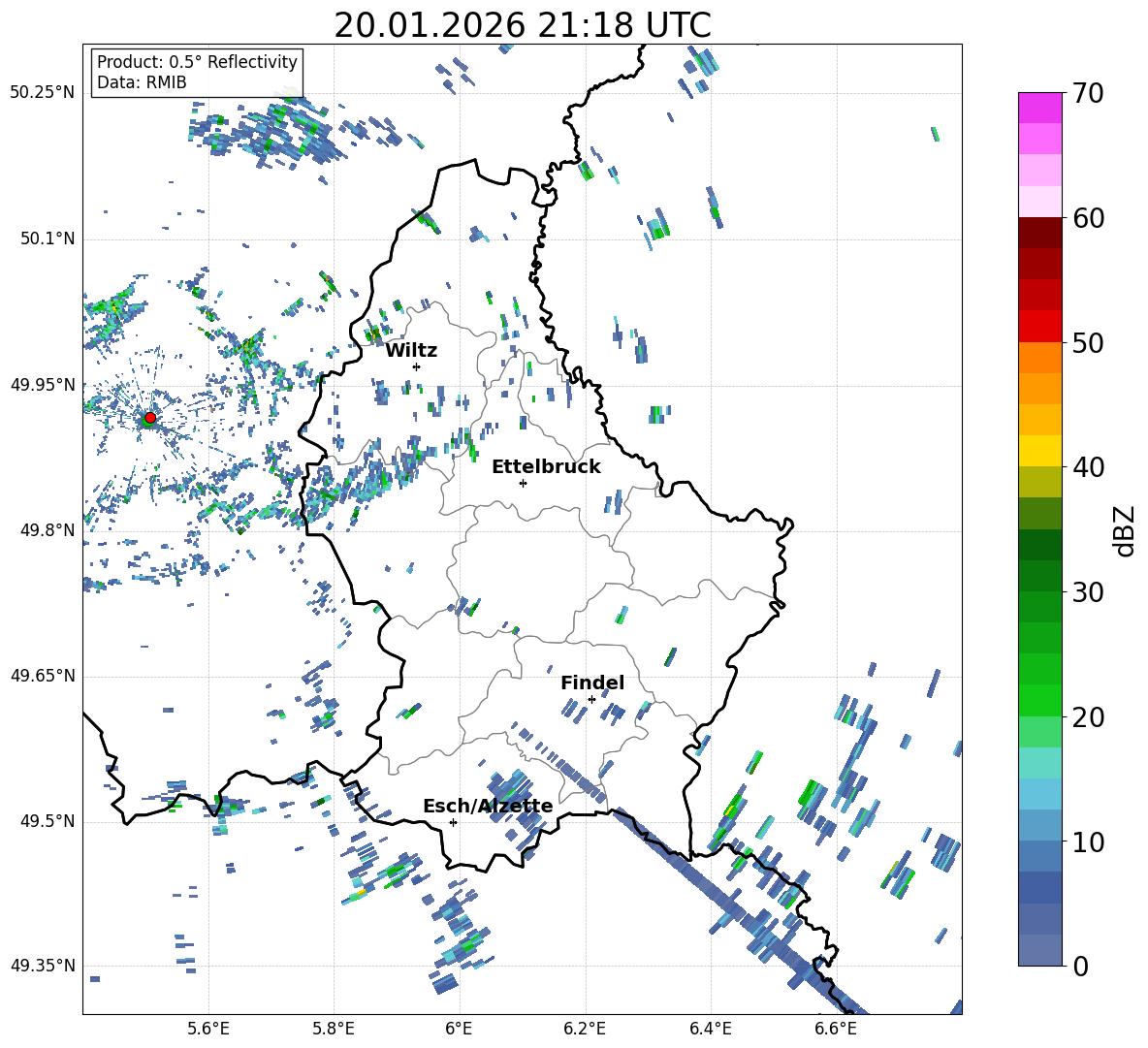1148x1048 pixels.
Task: Pick the magenta top colorbar segment
Action: pyautogui.click(x=1039, y=109)
